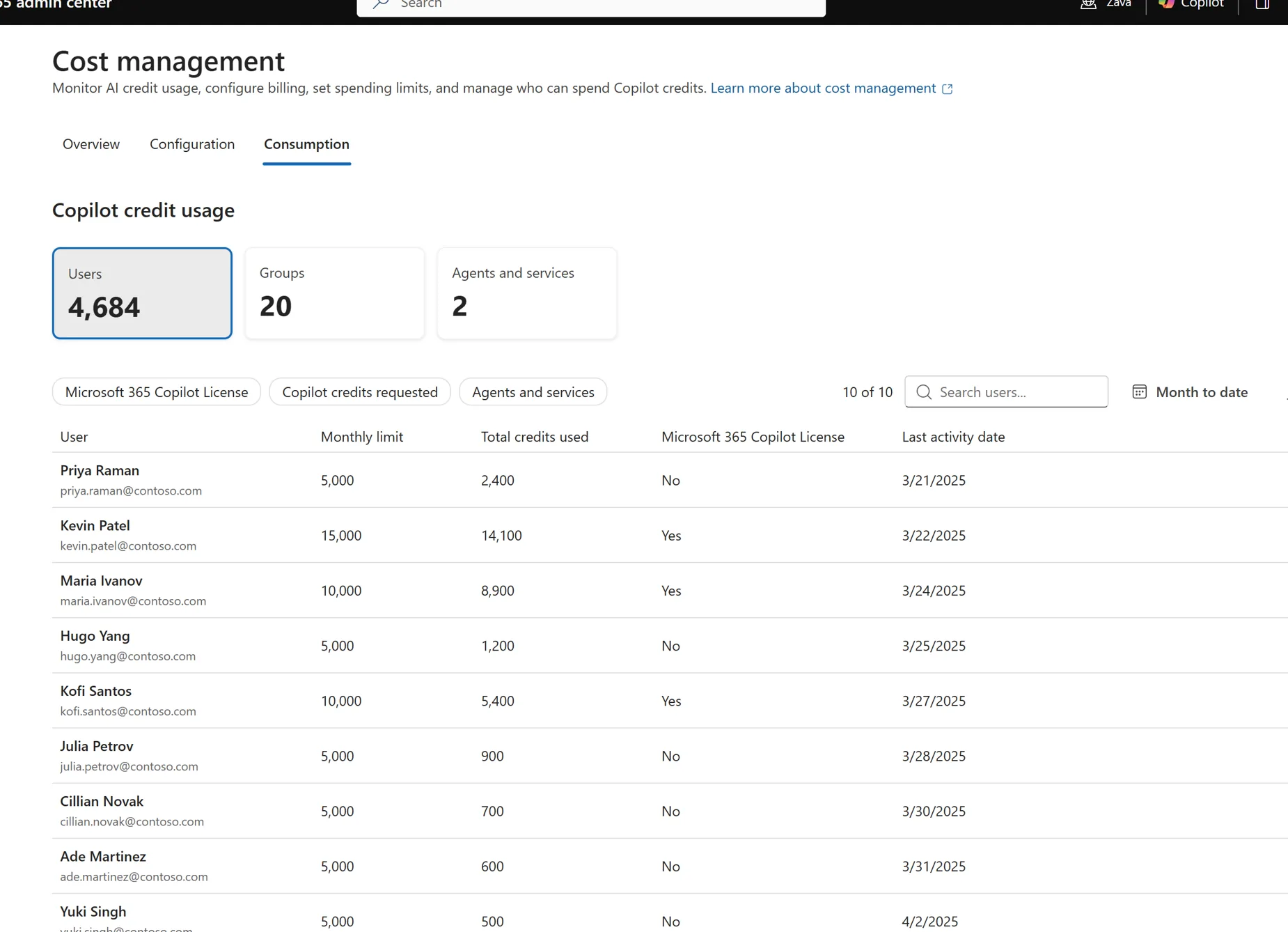Click Kevin Patel's 15,000 monthly limit
This screenshot has width=1288, height=932.
click(x=341, y=536)
